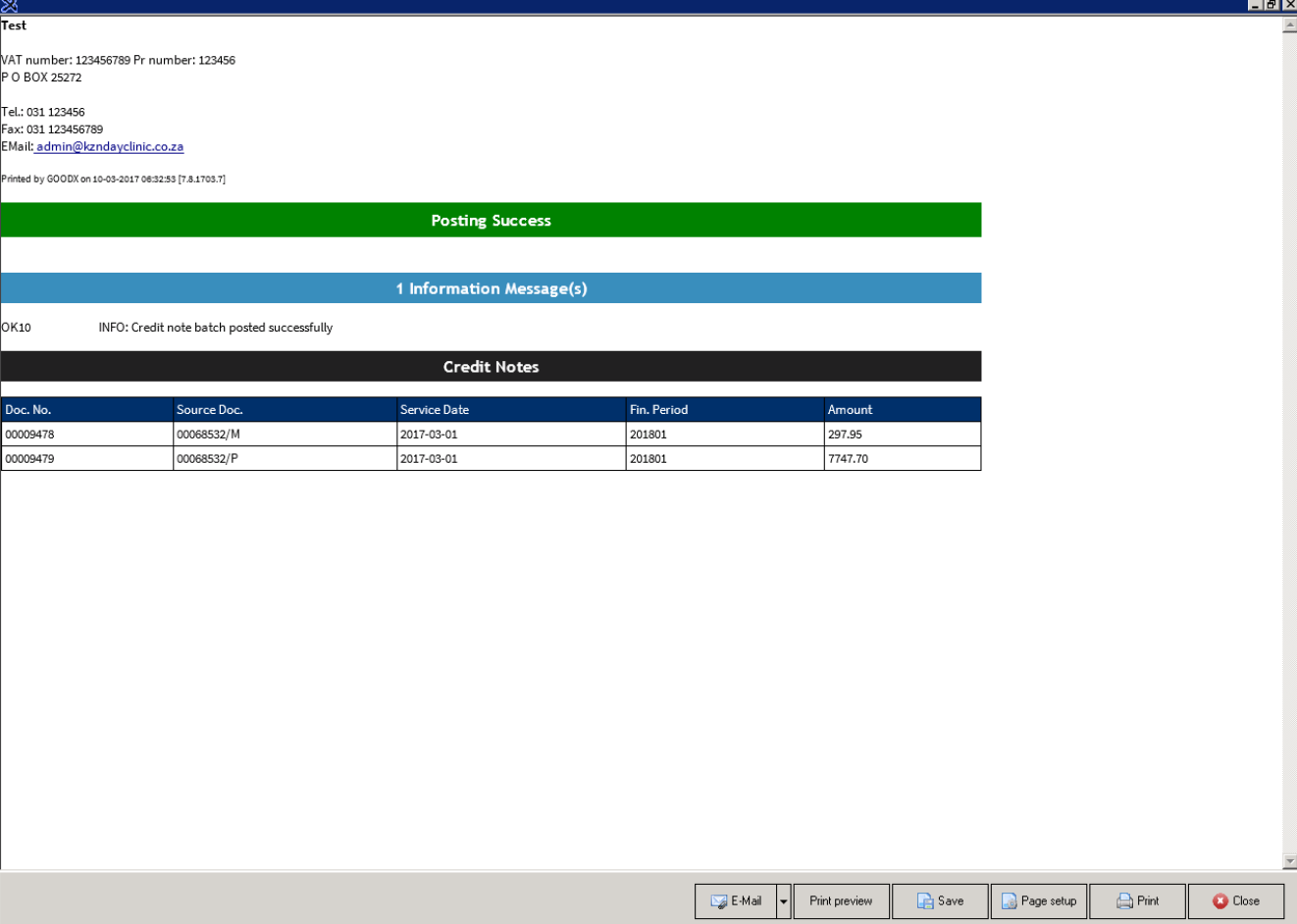Click the red Close circle icon
The width and height of the screenshot is (1297, 924).
[x=1219, y=900]
